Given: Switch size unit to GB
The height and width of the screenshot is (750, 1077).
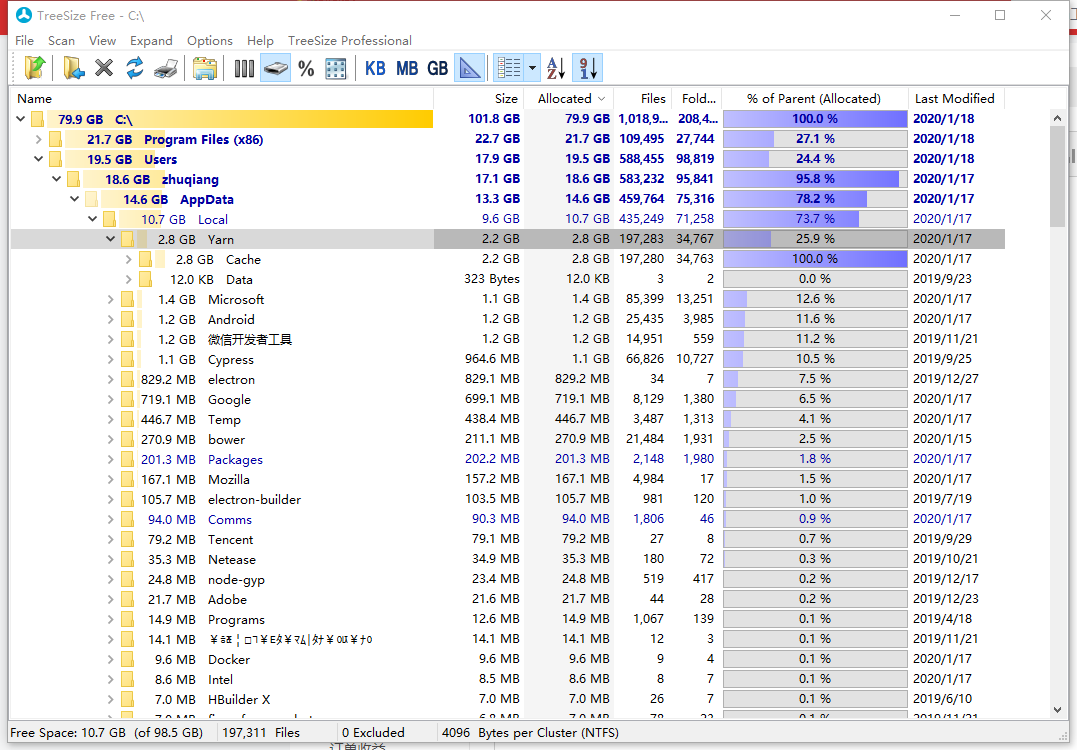Looking at the screenshot, I should click(x=438, y=68).
